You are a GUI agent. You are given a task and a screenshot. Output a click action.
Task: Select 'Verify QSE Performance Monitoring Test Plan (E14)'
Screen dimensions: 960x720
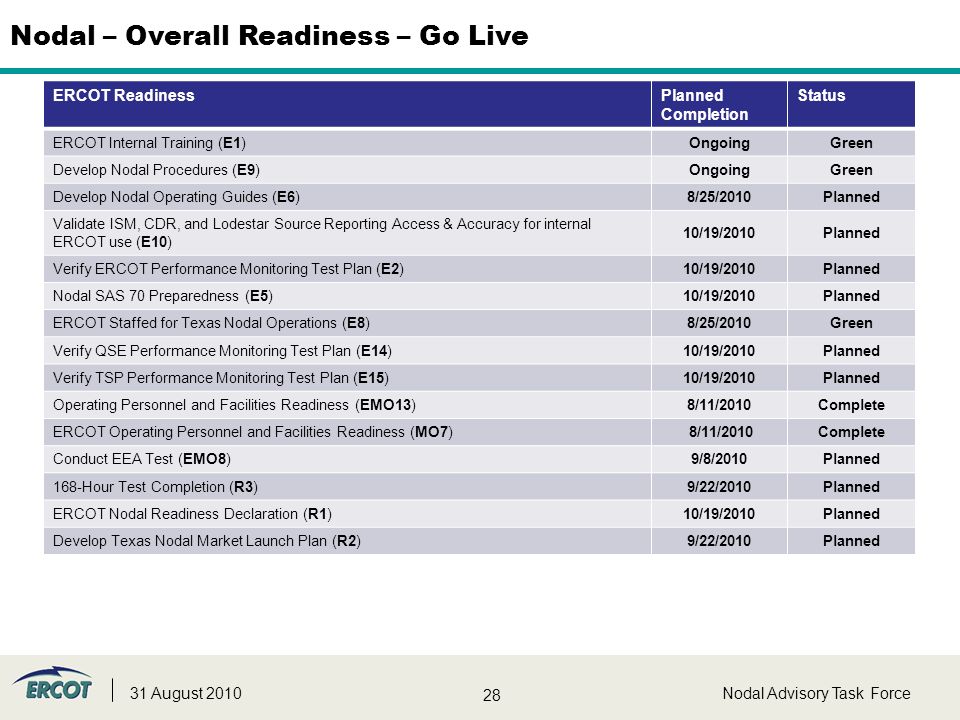(222, 351)
